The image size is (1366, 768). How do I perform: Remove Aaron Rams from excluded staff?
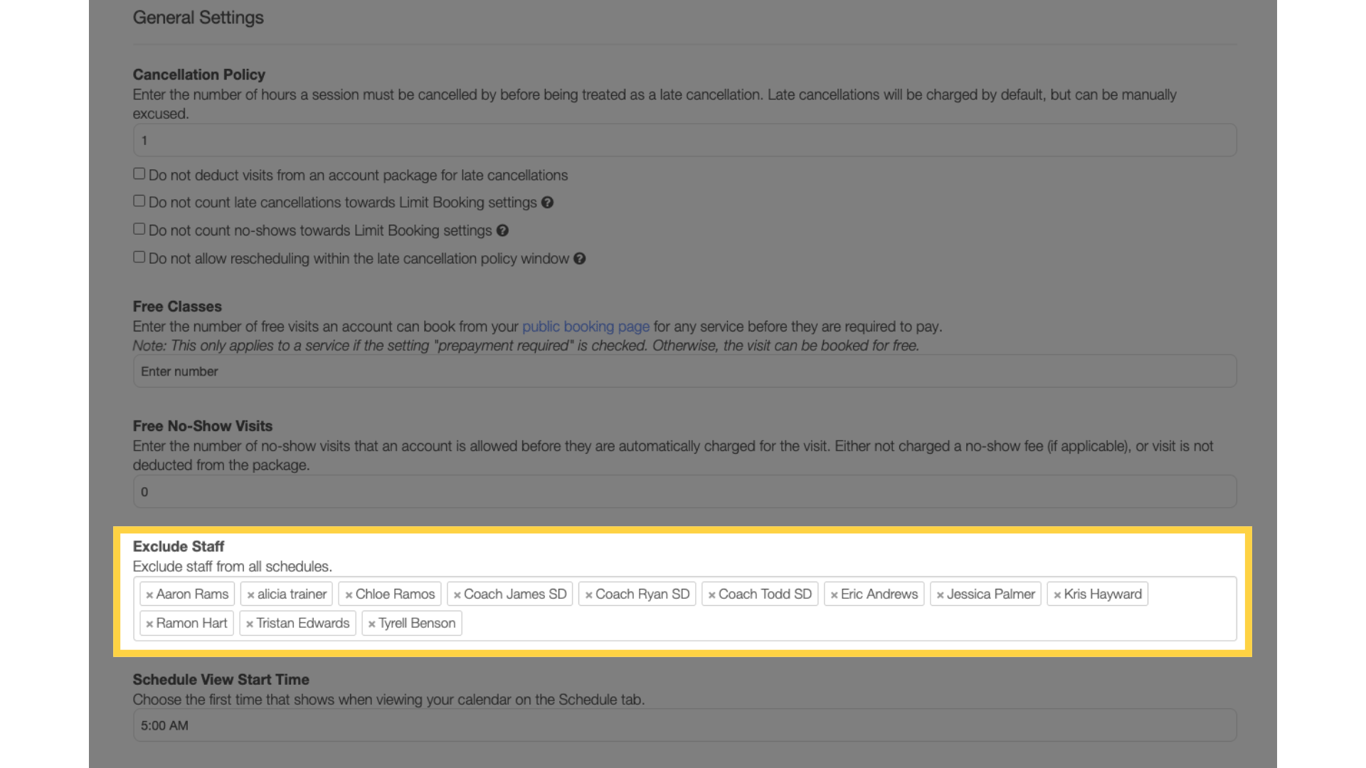tap(150, 595)
